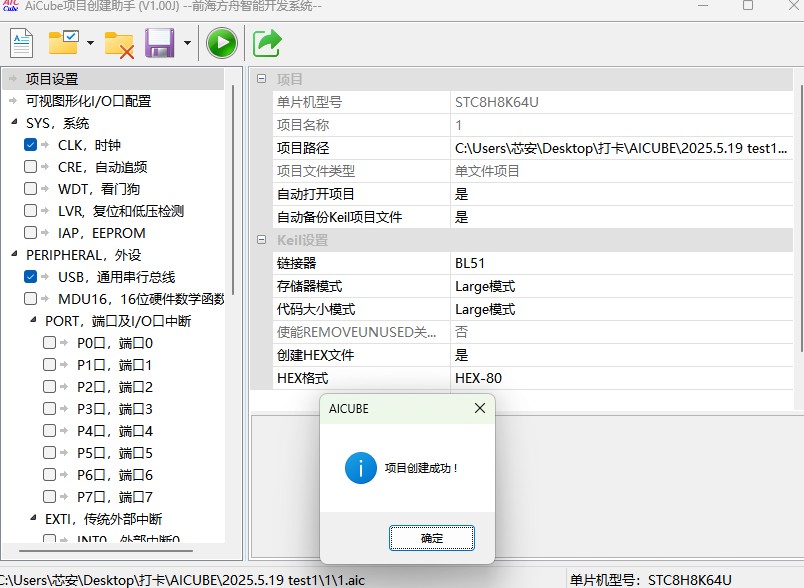Enable the MDU16 checkbox
804x588 pixels.
30,298
